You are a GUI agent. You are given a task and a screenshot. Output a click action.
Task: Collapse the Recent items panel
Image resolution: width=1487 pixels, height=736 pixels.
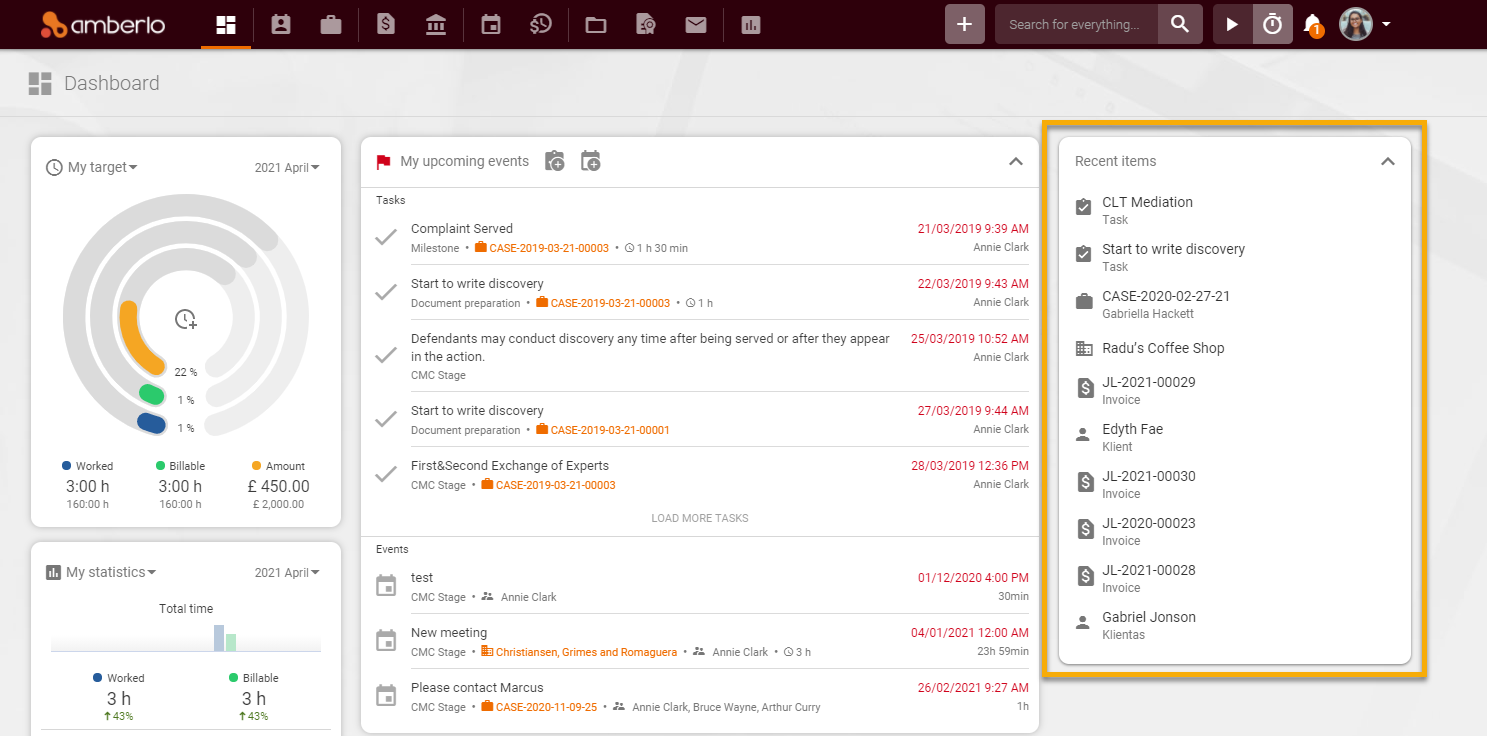pyautogui.click(x=1388, y=161)
